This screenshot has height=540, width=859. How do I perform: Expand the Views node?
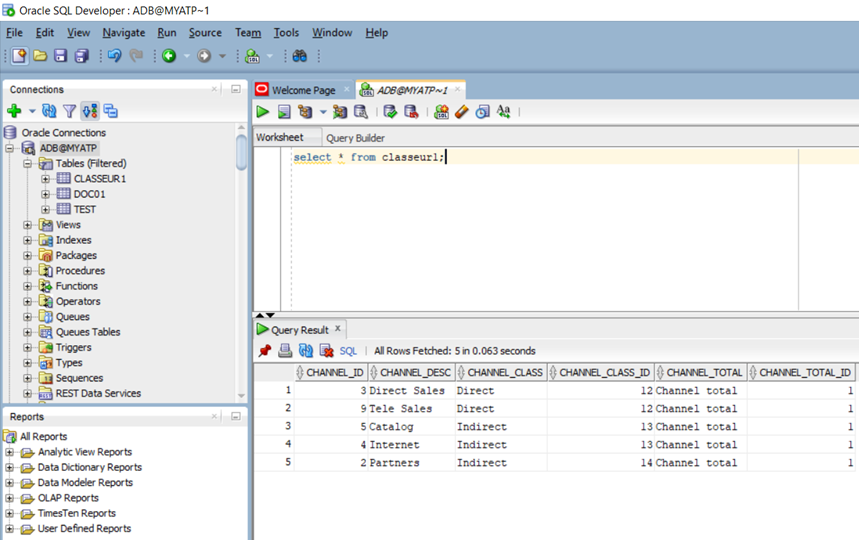(x=27, y=225)
